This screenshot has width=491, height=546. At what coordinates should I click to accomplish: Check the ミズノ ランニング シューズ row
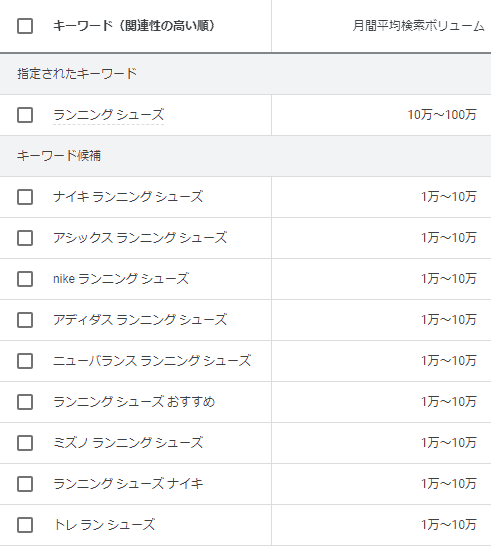[25, 443]
